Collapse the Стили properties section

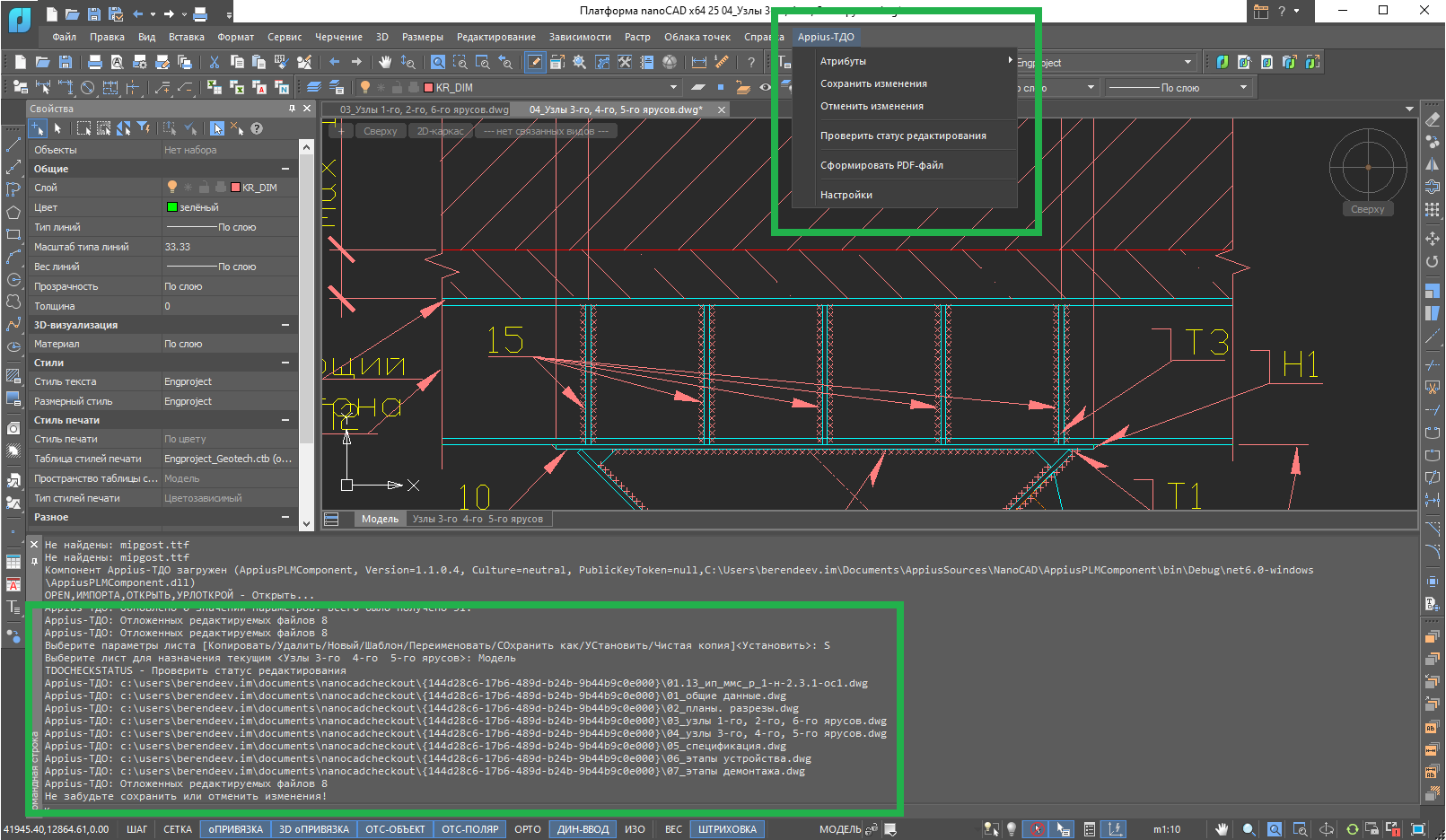pos(285,363)
